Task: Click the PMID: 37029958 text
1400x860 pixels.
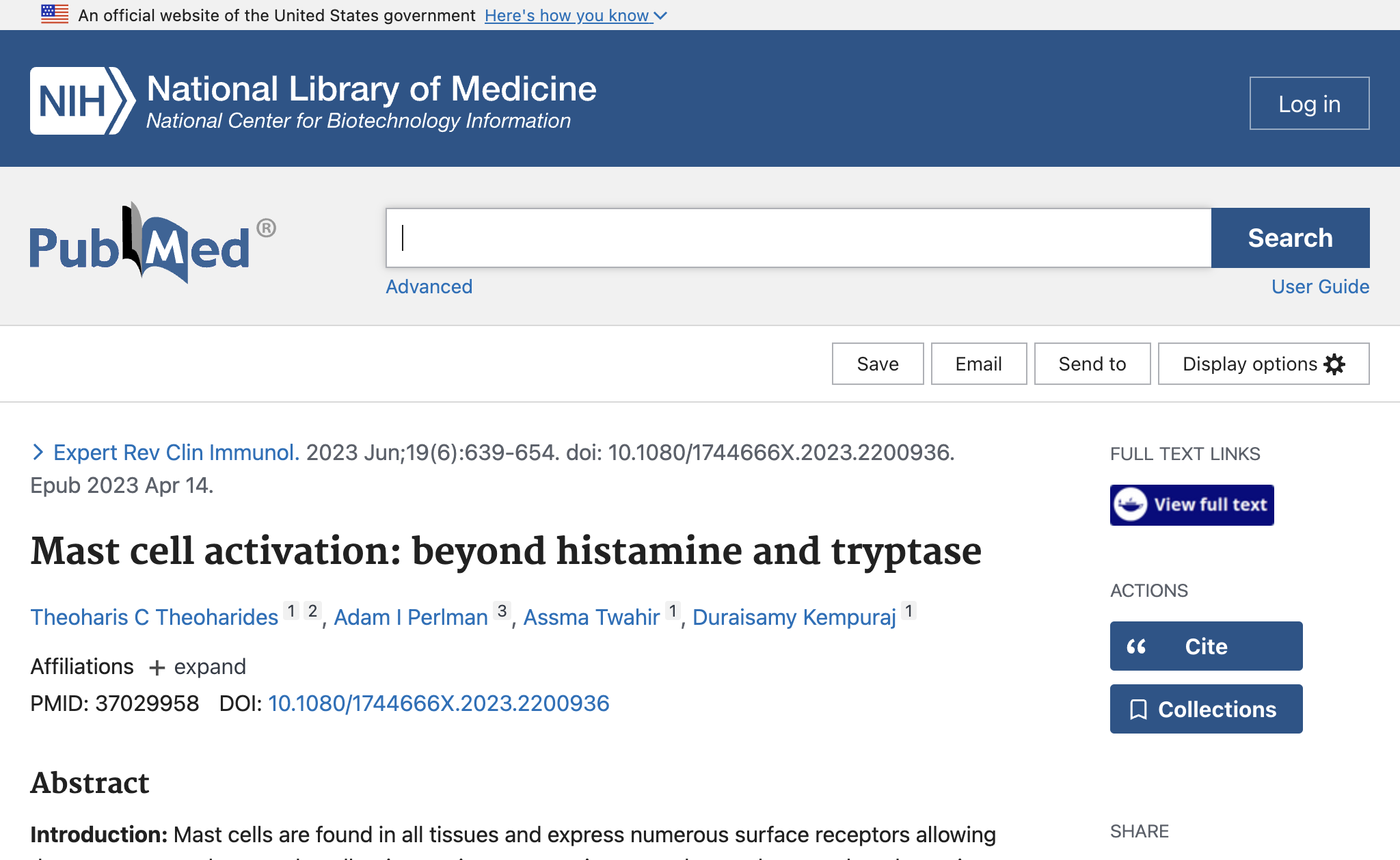Action: (115, 703)
